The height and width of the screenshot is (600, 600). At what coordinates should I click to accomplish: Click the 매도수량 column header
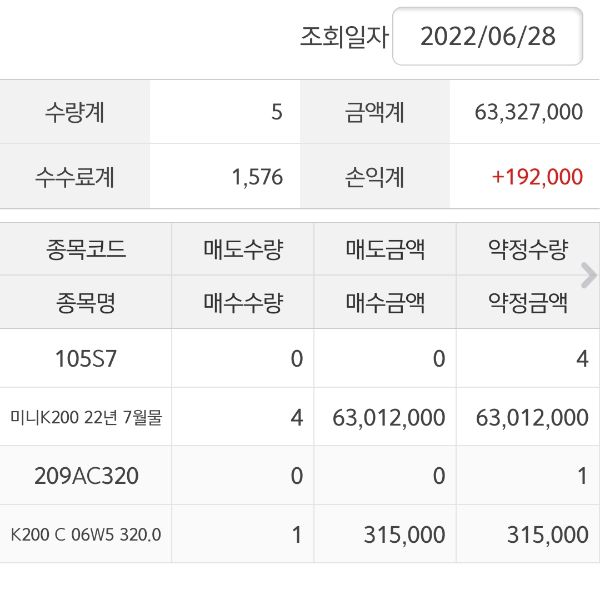coord(242,250)
